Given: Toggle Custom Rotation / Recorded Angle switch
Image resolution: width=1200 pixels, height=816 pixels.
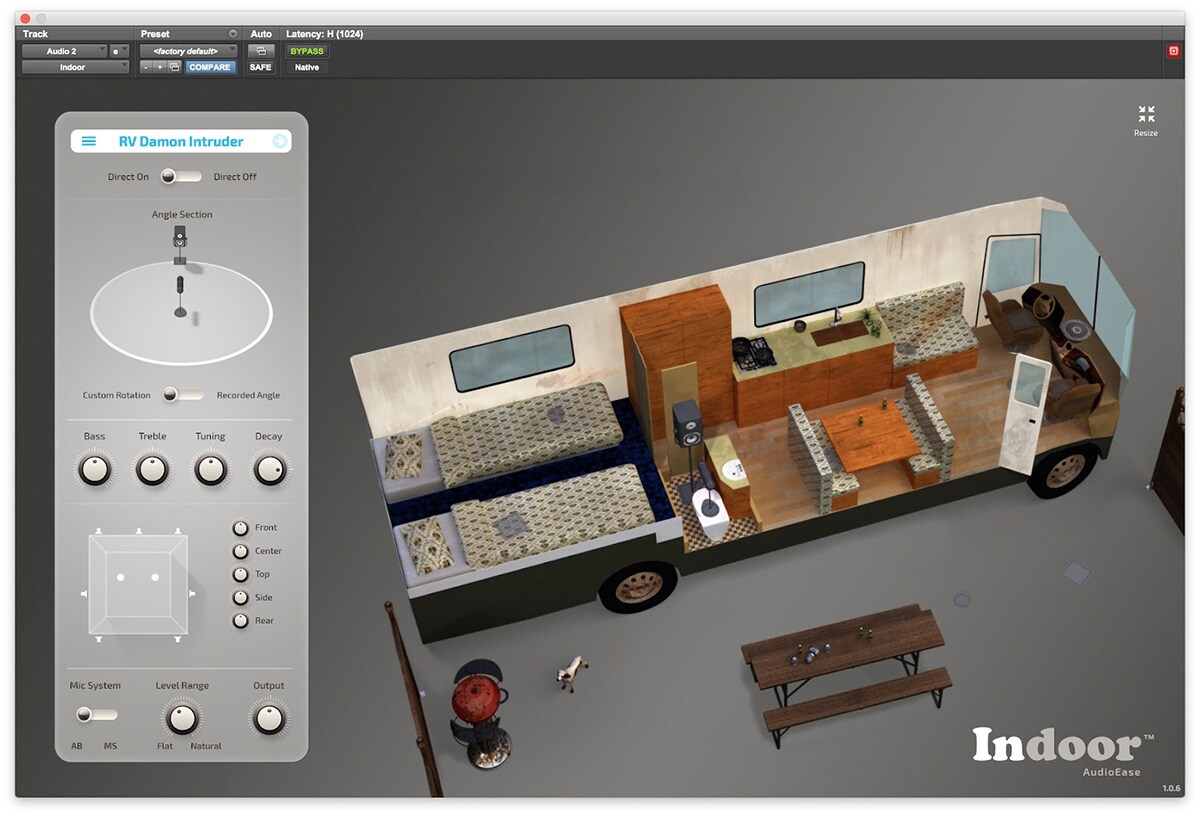Looking at the screenshot, I should click(182, 395).
